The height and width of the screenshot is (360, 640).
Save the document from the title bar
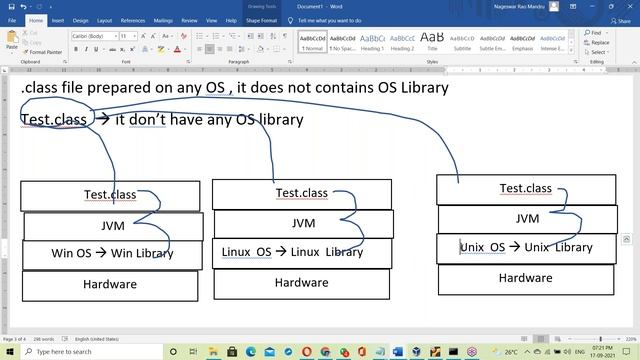coord(11,7)
